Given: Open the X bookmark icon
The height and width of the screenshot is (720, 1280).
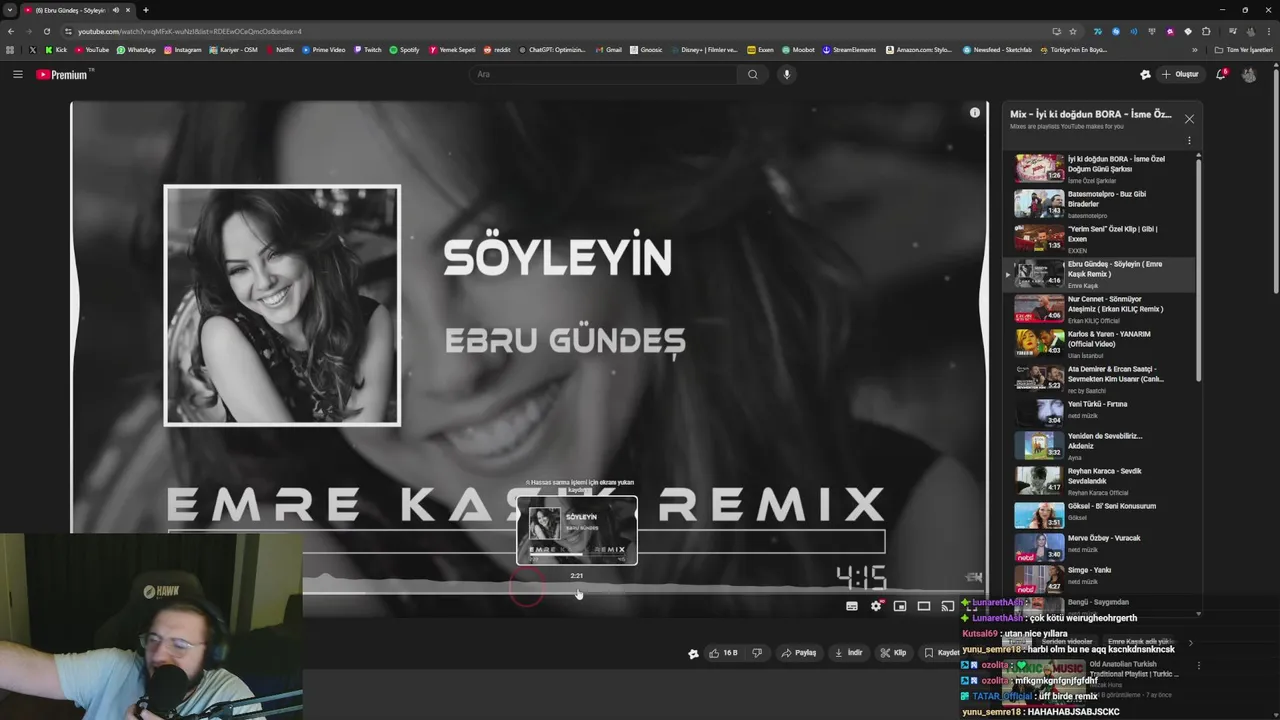Looking at the screenshot, I should coord(32,50).
